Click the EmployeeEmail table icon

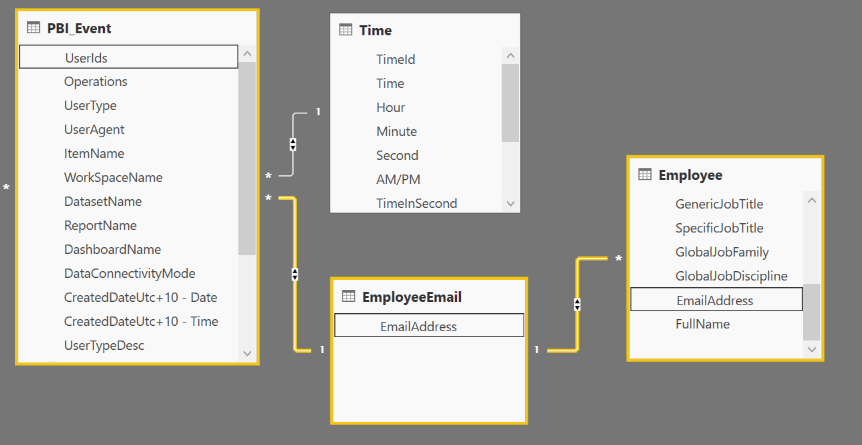coord(348,296)
